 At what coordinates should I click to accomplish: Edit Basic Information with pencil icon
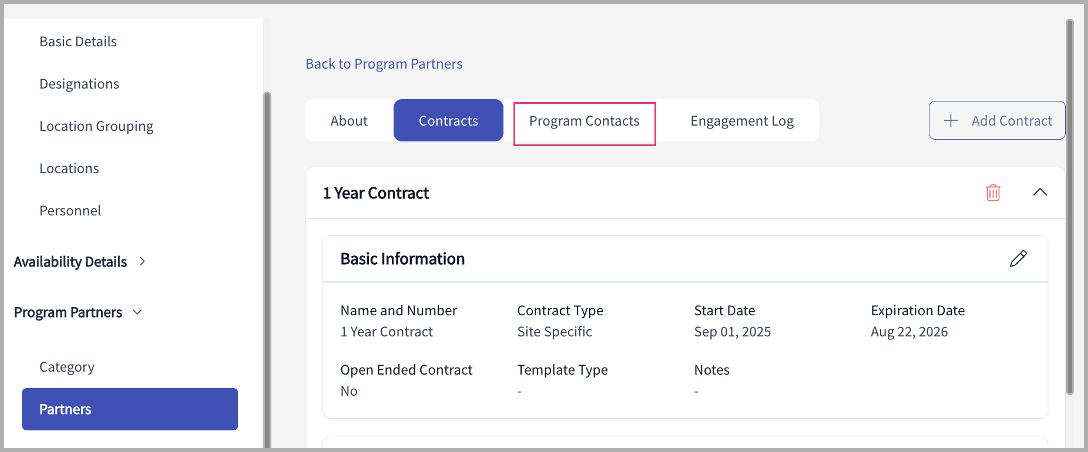[x=1018, y=259]
